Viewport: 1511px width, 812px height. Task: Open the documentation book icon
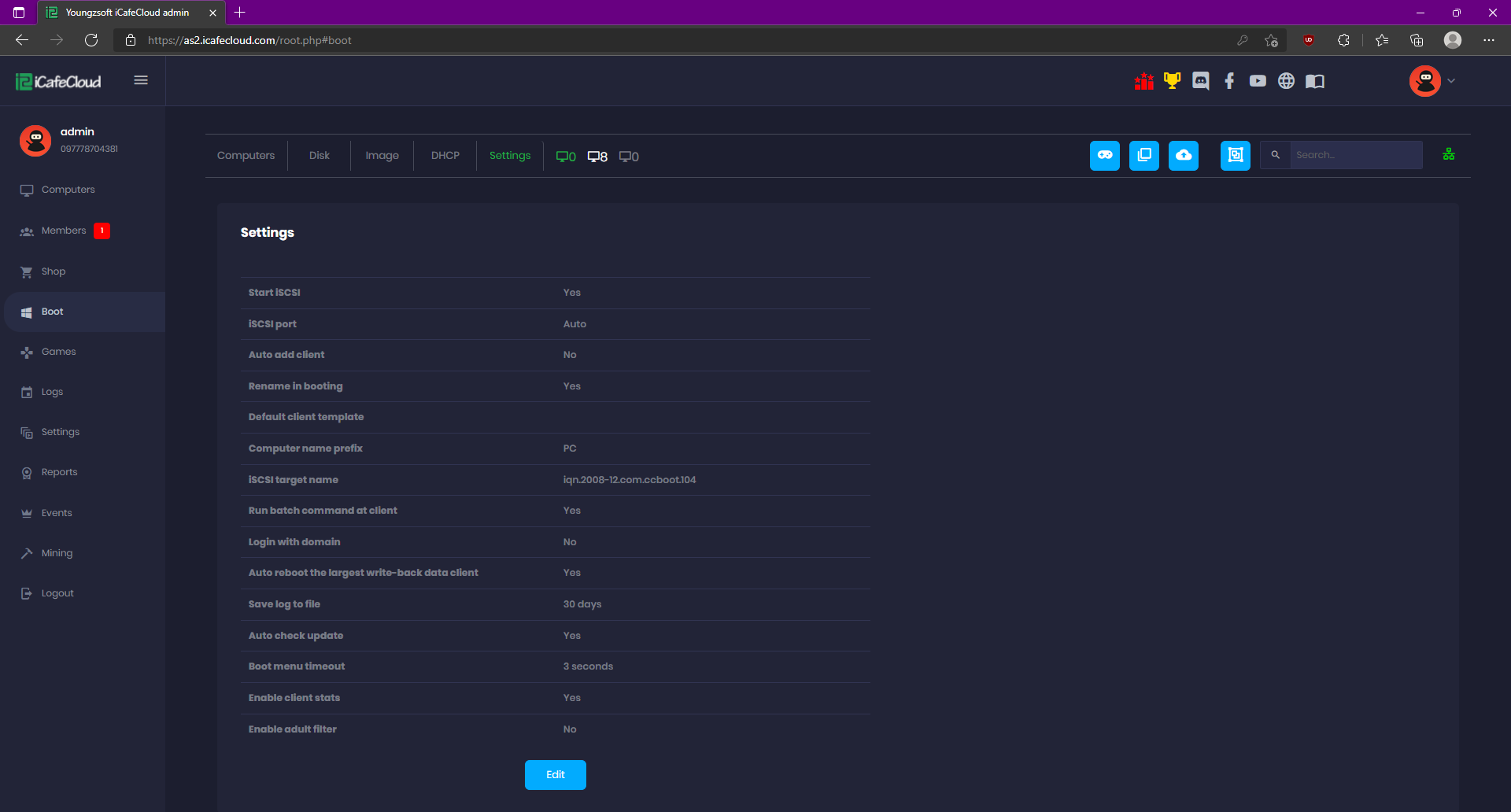(x=1314, y=80)
